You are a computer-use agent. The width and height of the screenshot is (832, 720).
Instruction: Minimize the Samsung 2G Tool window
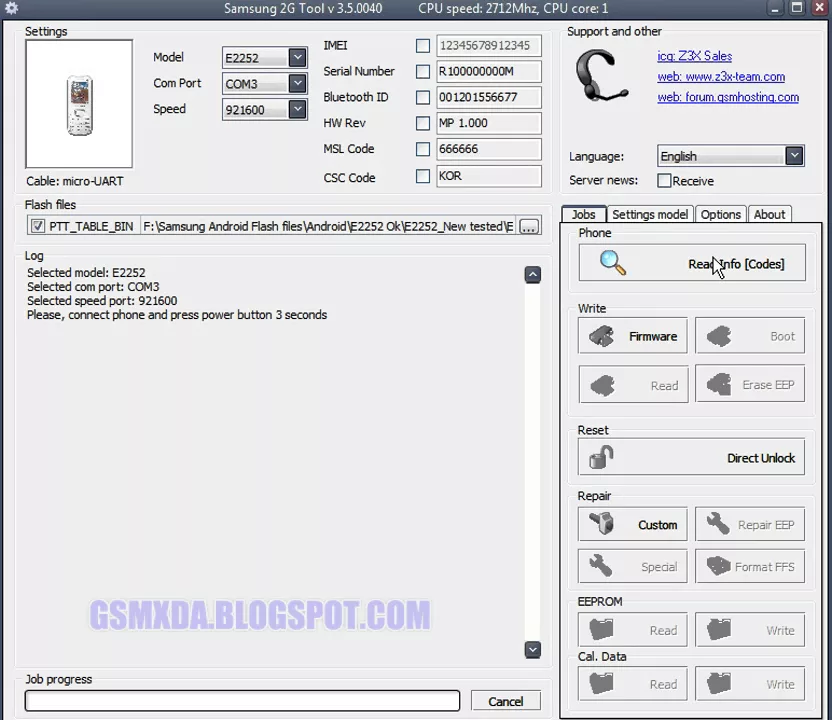point(775,8)
